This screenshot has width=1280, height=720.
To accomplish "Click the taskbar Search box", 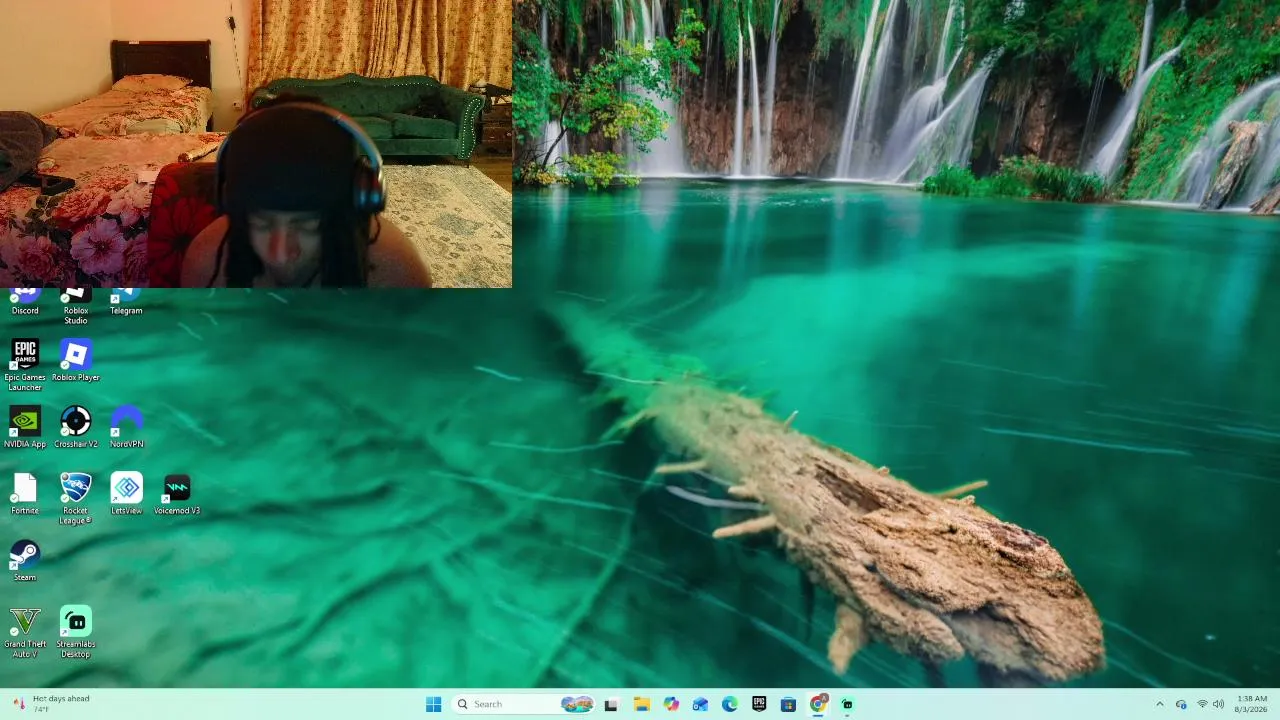I will tap(524, 704).
